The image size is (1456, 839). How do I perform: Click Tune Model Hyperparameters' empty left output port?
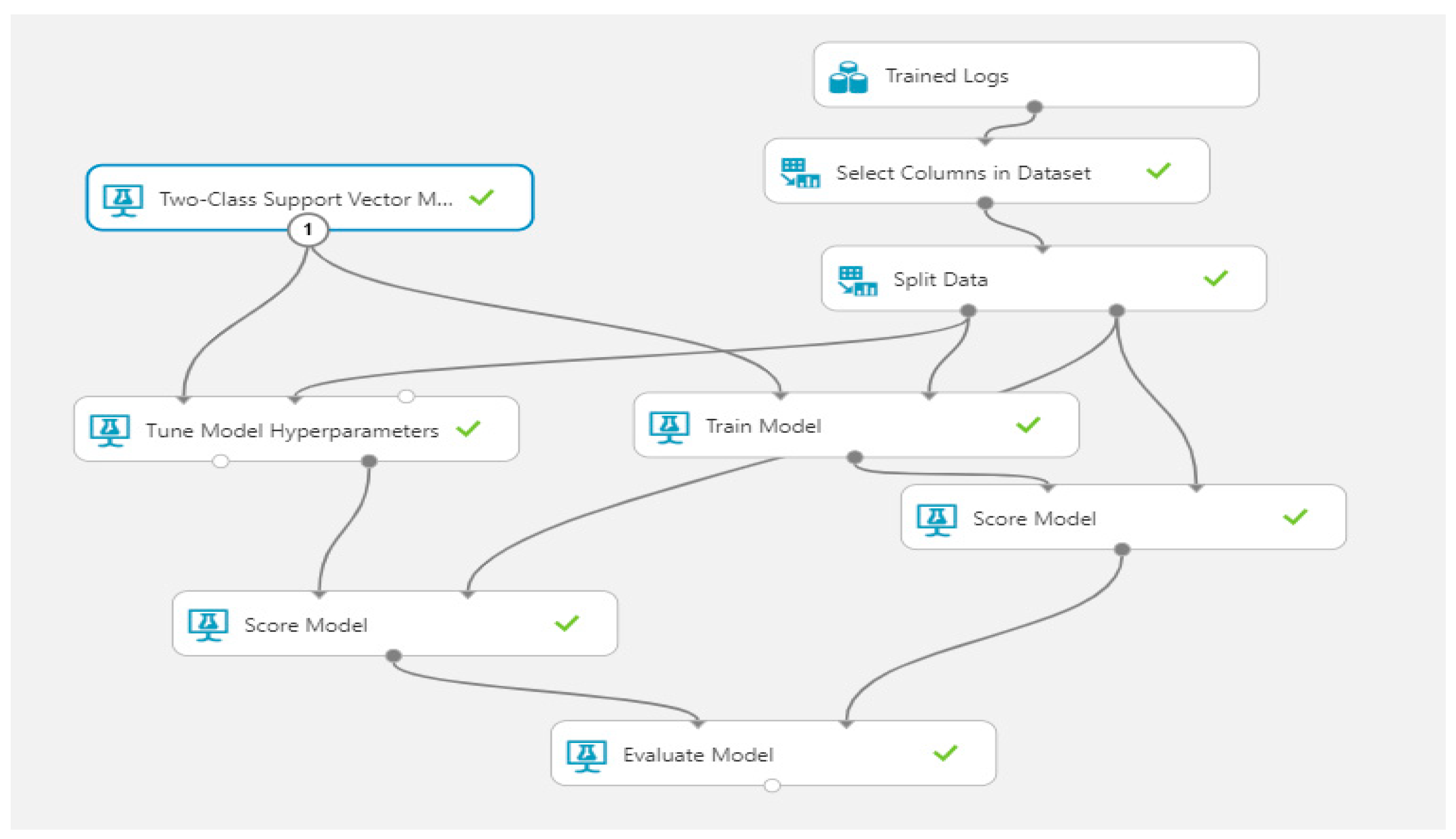click(220, 461)
